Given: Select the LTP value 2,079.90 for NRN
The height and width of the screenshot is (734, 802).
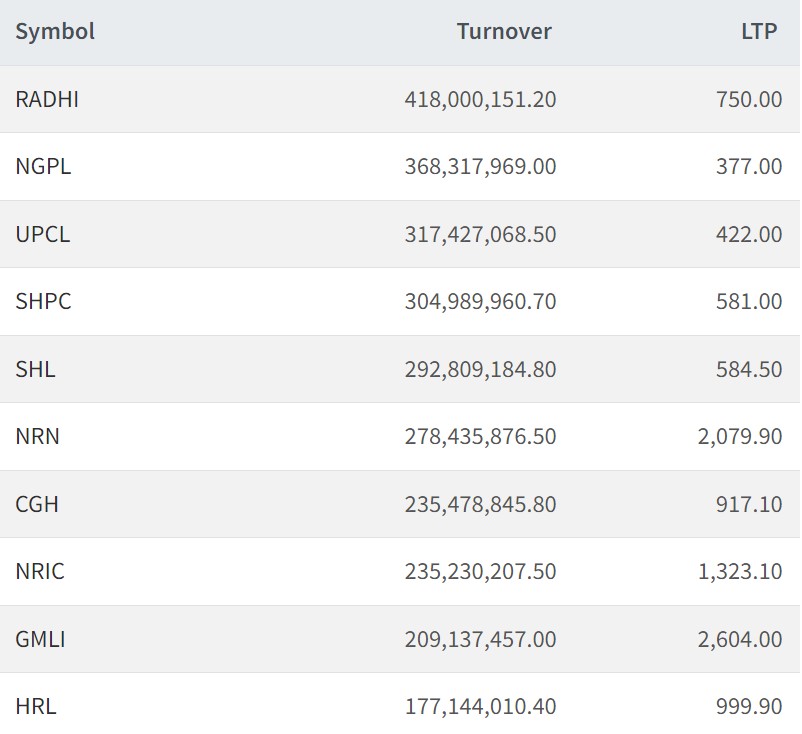Looking at the screenshot, I should 740,437.
